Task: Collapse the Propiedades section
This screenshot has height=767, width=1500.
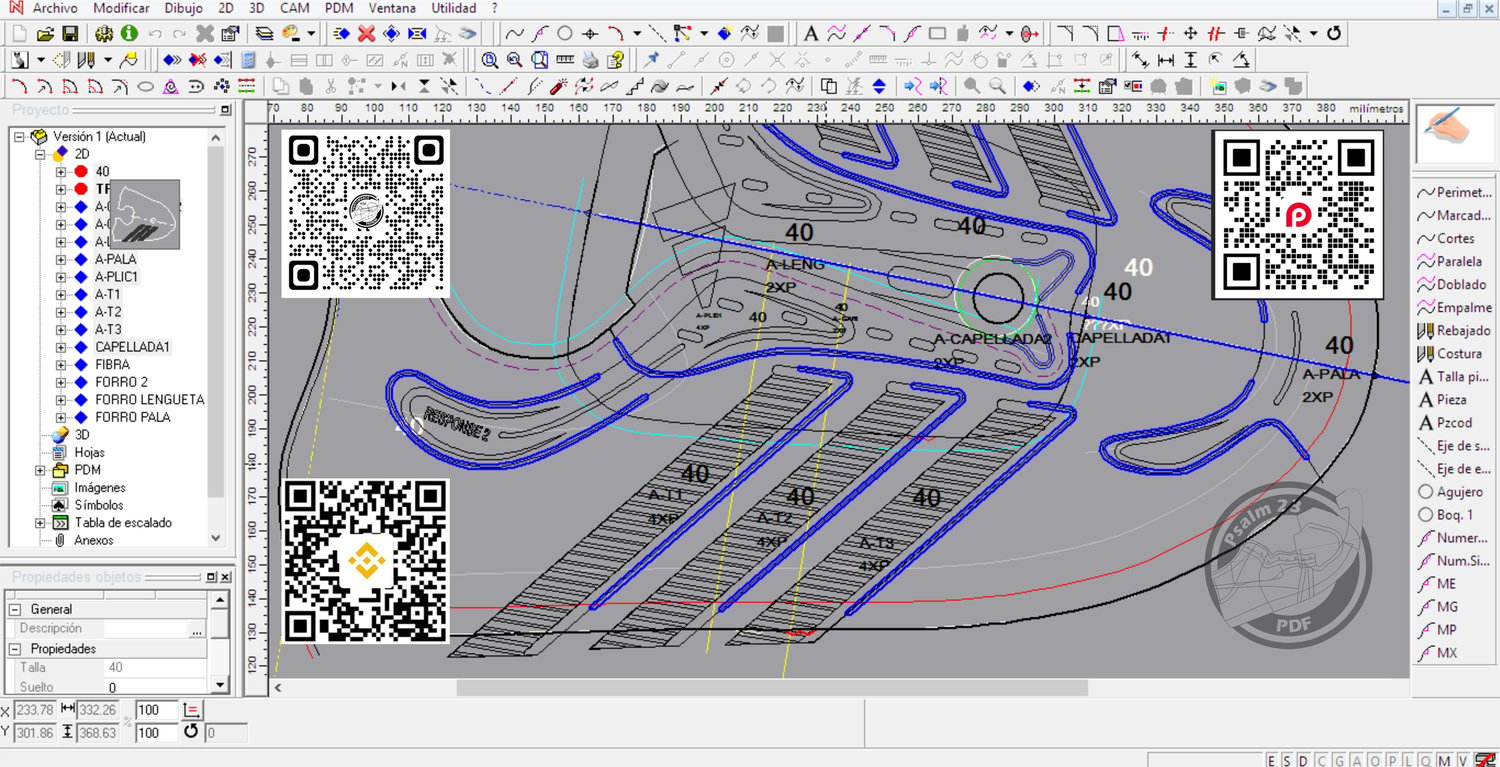Action: [x=15, y=649]
